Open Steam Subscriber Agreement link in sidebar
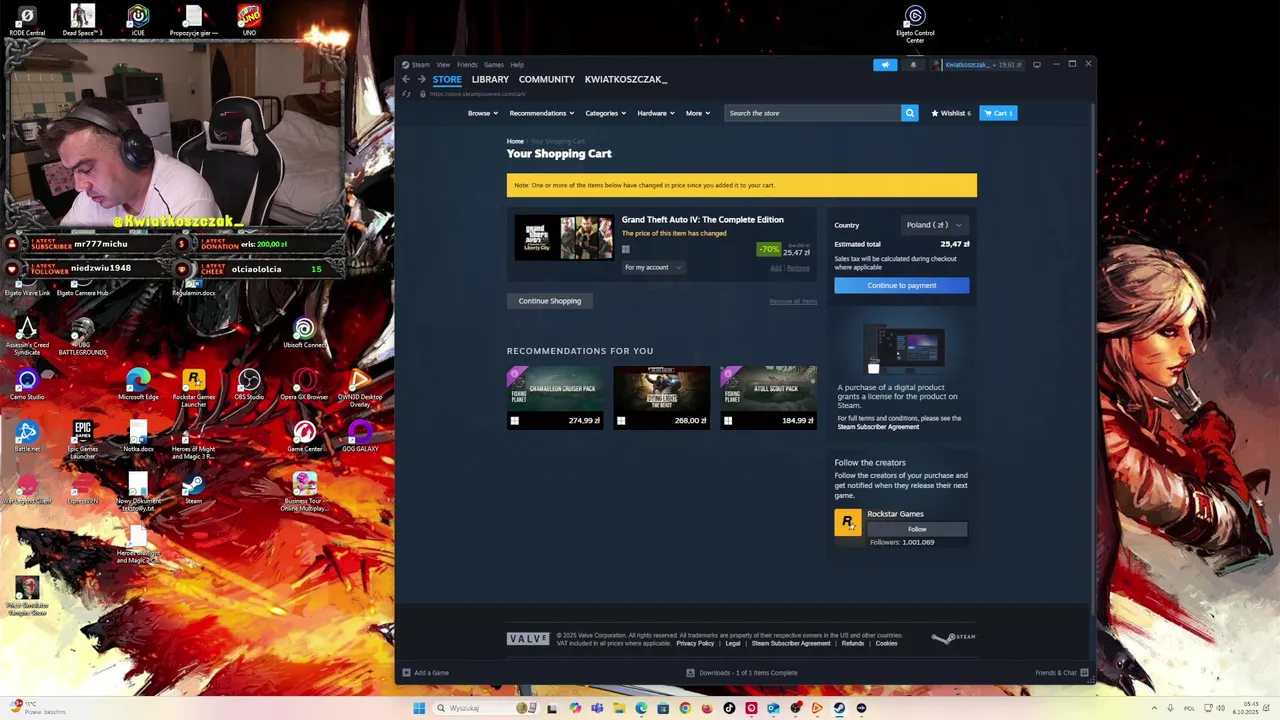This screenshot has width=1280, height=720. [878, 427]
